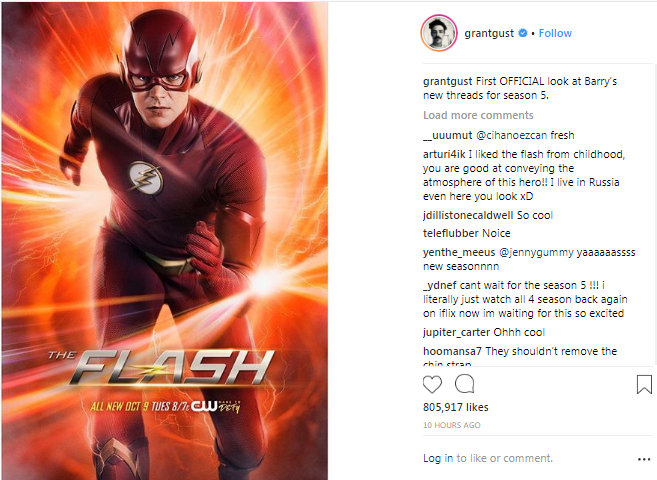Open the jupiter_carter profile

(456, 332)
